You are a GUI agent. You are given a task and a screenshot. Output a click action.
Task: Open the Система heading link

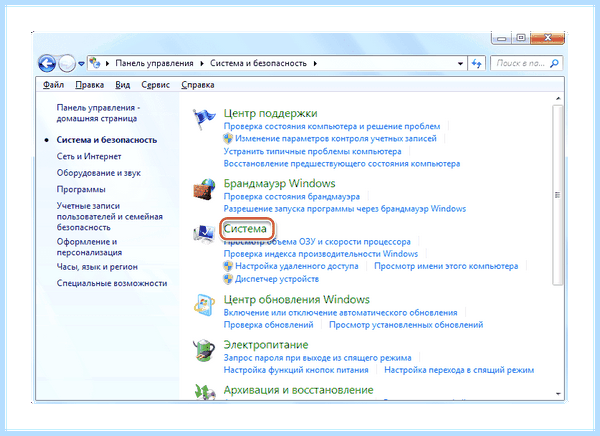tap(245, 229)
